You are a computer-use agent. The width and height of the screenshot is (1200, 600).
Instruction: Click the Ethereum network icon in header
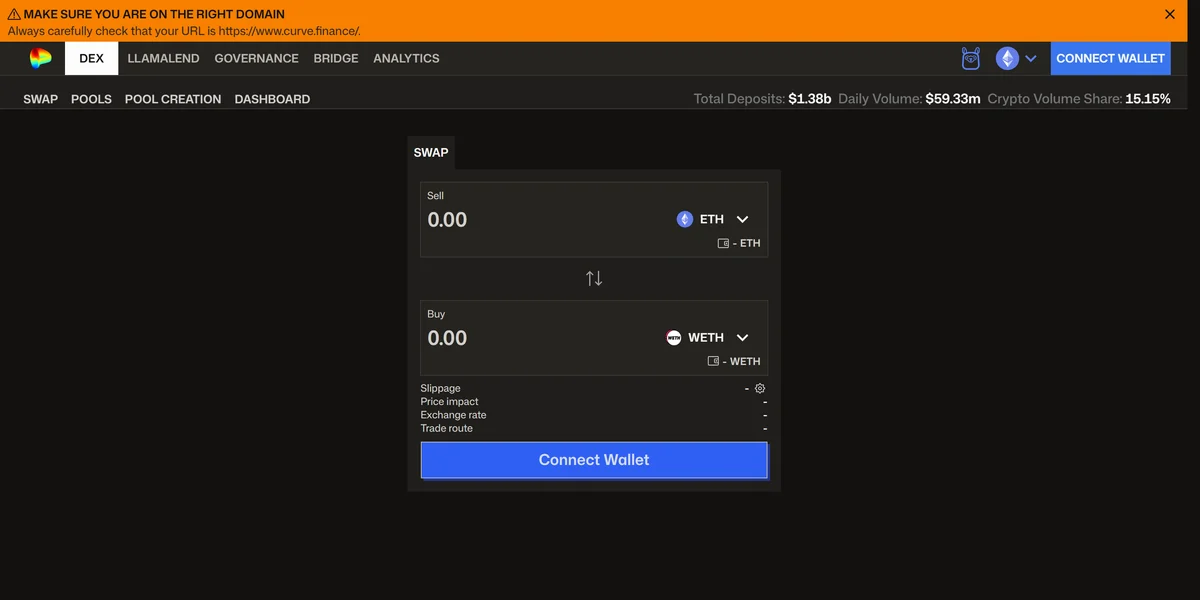[1007, 58]
